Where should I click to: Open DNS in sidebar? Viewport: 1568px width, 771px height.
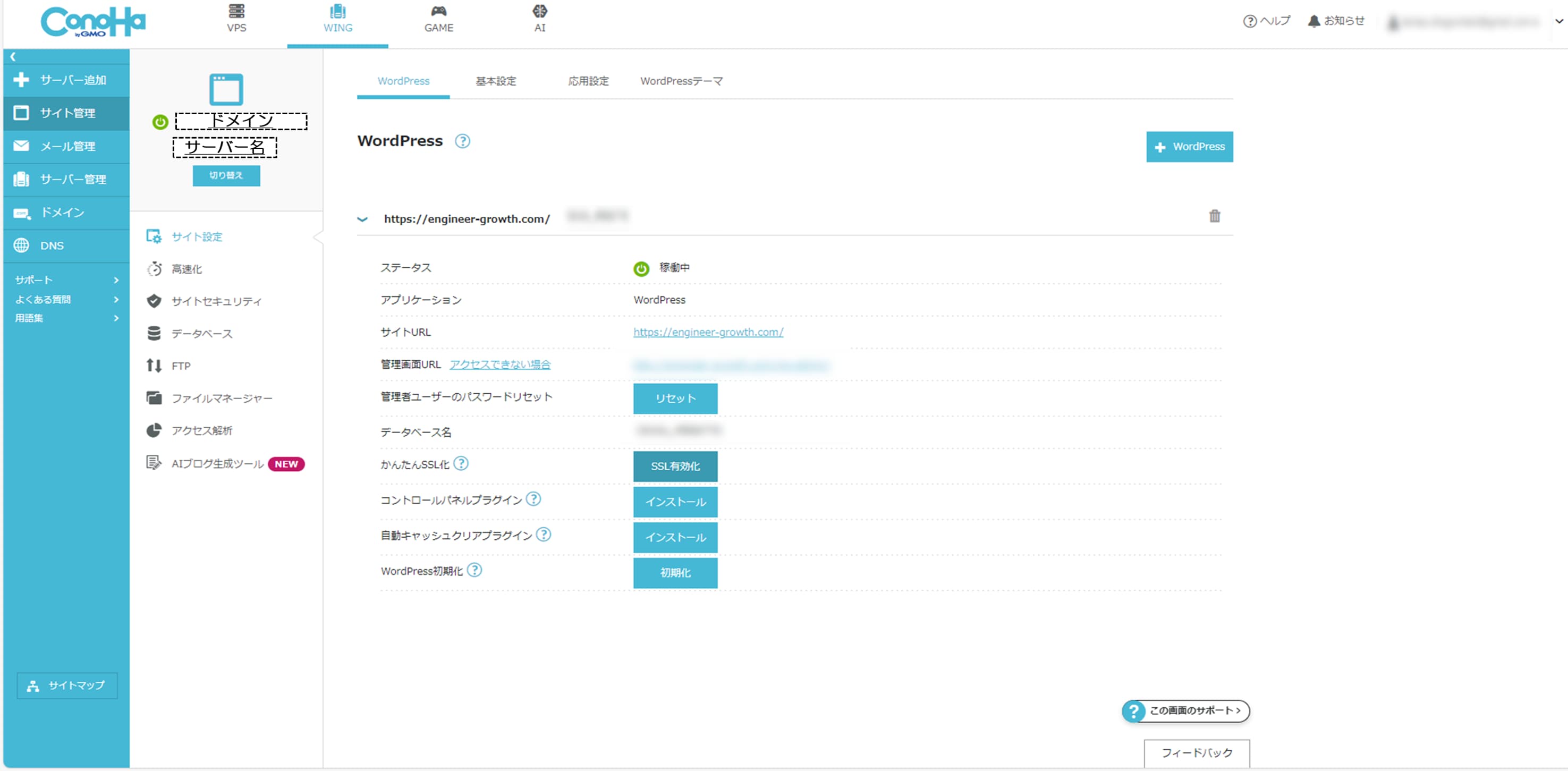pos(66,245)
